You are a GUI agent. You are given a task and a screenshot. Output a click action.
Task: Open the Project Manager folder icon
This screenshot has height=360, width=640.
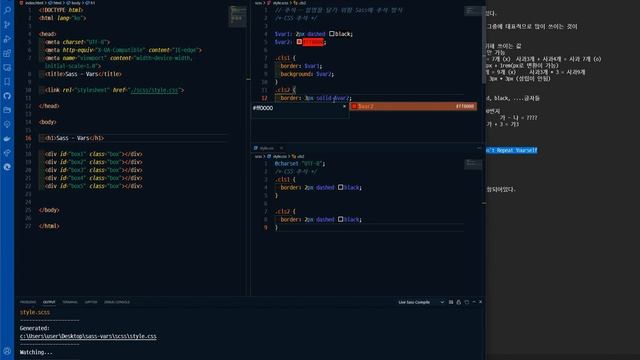pyautogui.click(x=7, y=110)
